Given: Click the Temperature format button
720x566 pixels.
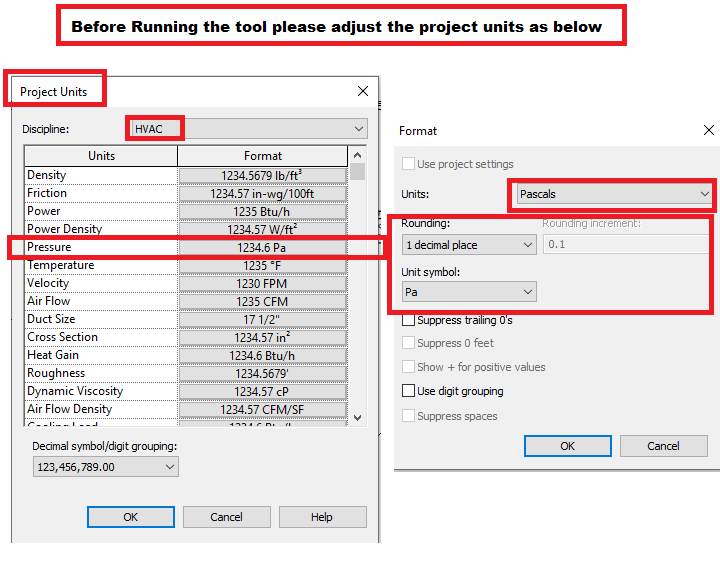Looking at the screenshot, I should tap(262, 265).
